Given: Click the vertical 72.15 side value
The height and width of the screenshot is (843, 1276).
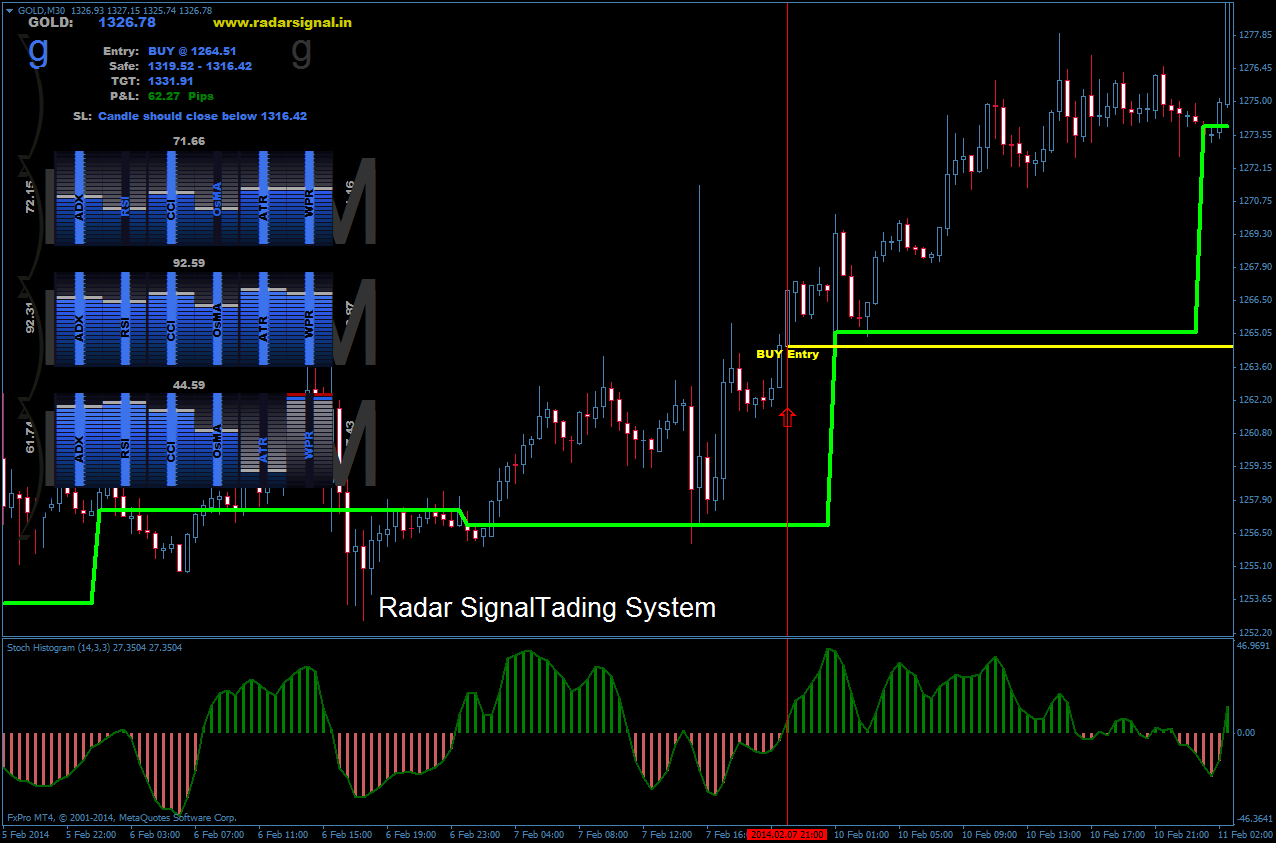Looking at the screenshot, I should (x=30, y=197).
